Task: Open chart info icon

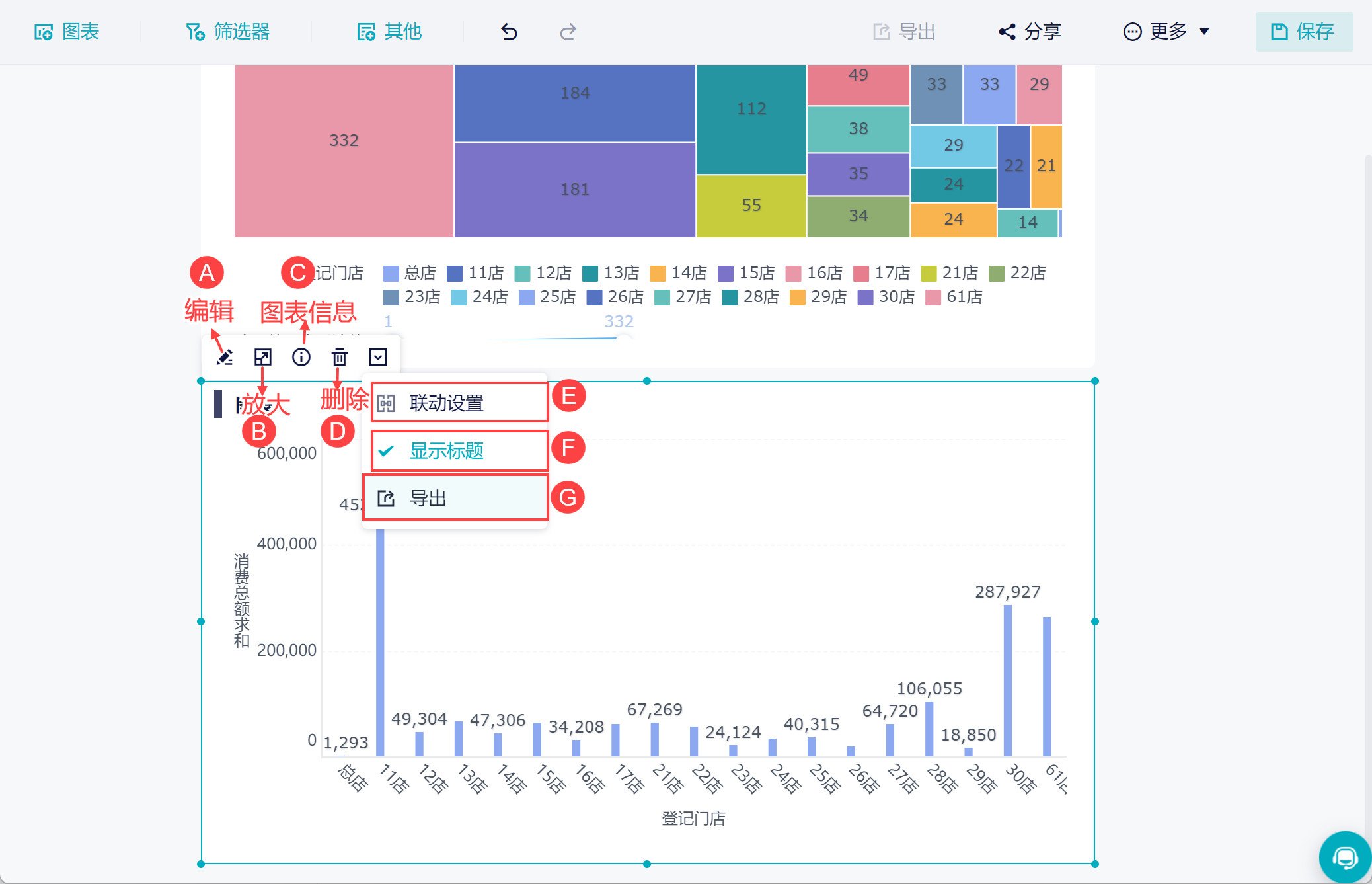Action: coord(301,358)
